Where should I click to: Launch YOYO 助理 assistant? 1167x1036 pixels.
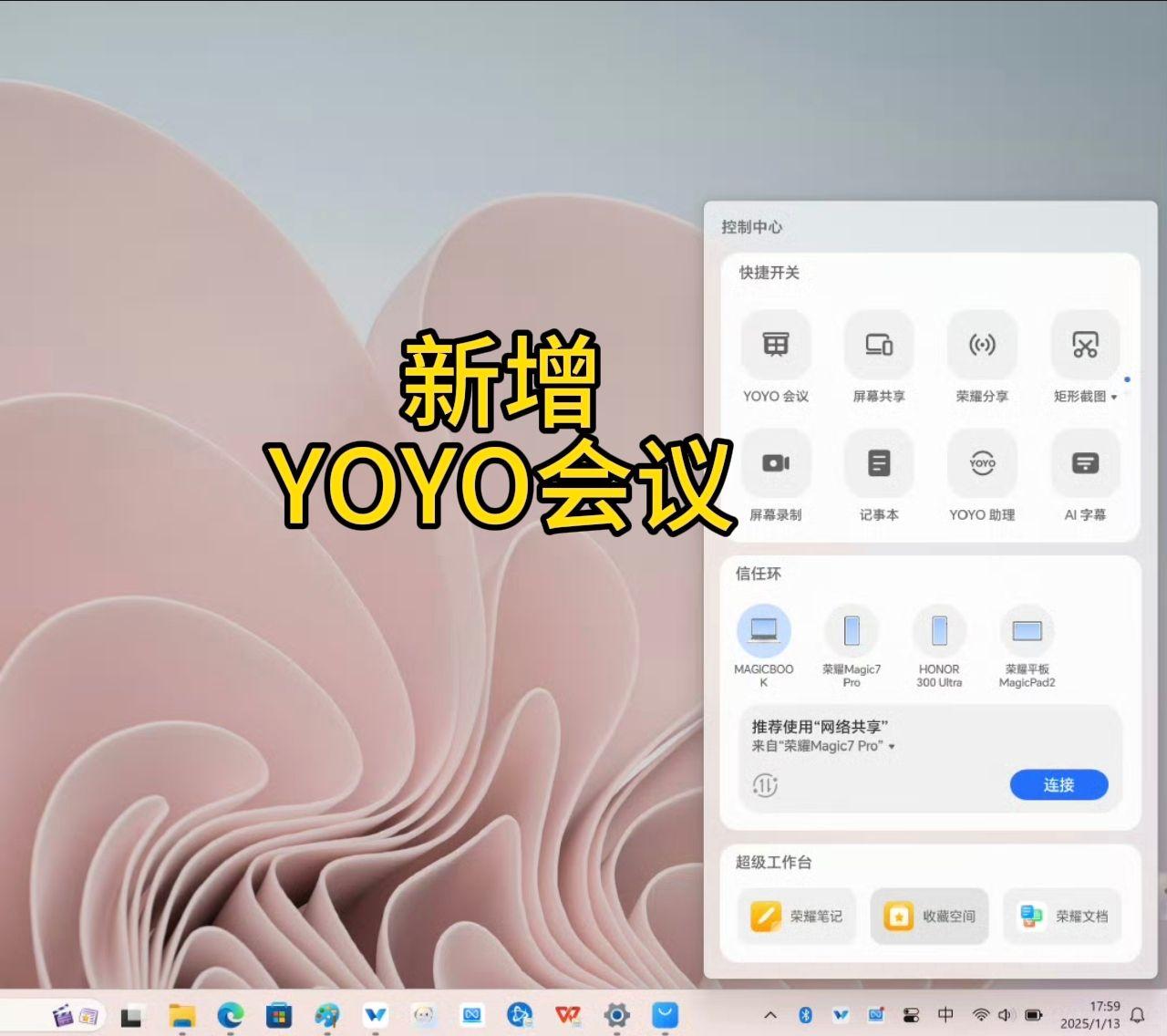tap(982, 463)
